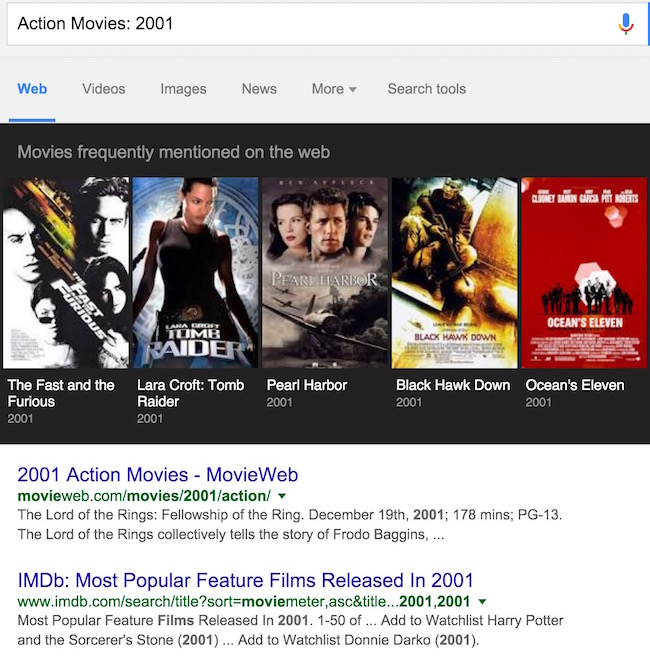This screenshot has height=659, width=650.
Task: Open the 2001 Action Movies - MovieWeb link
Action: [158, 475]
